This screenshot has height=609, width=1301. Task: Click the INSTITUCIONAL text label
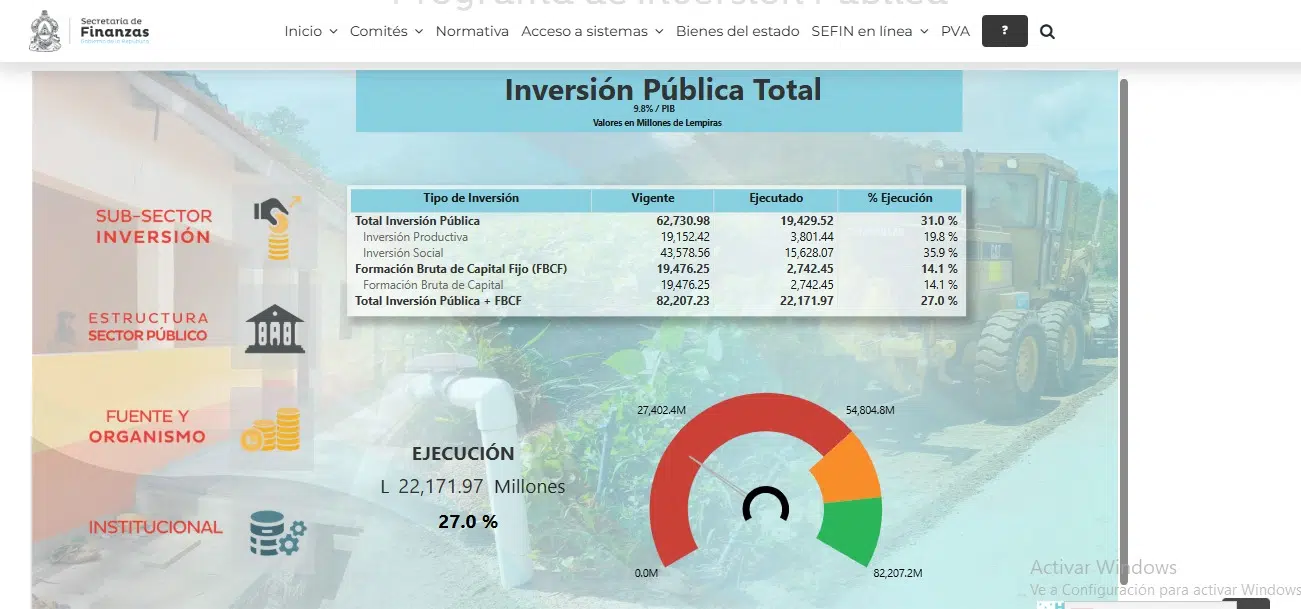tap(155, 527)
